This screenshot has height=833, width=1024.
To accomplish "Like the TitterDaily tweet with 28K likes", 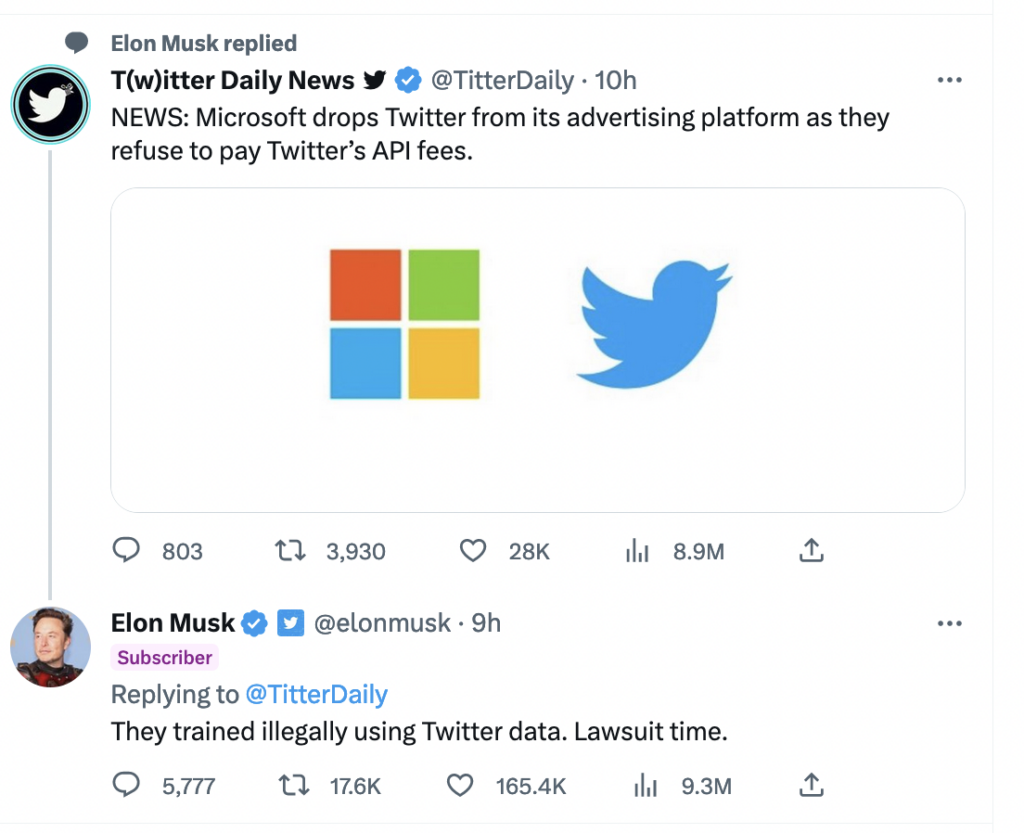I will (473, 550).
